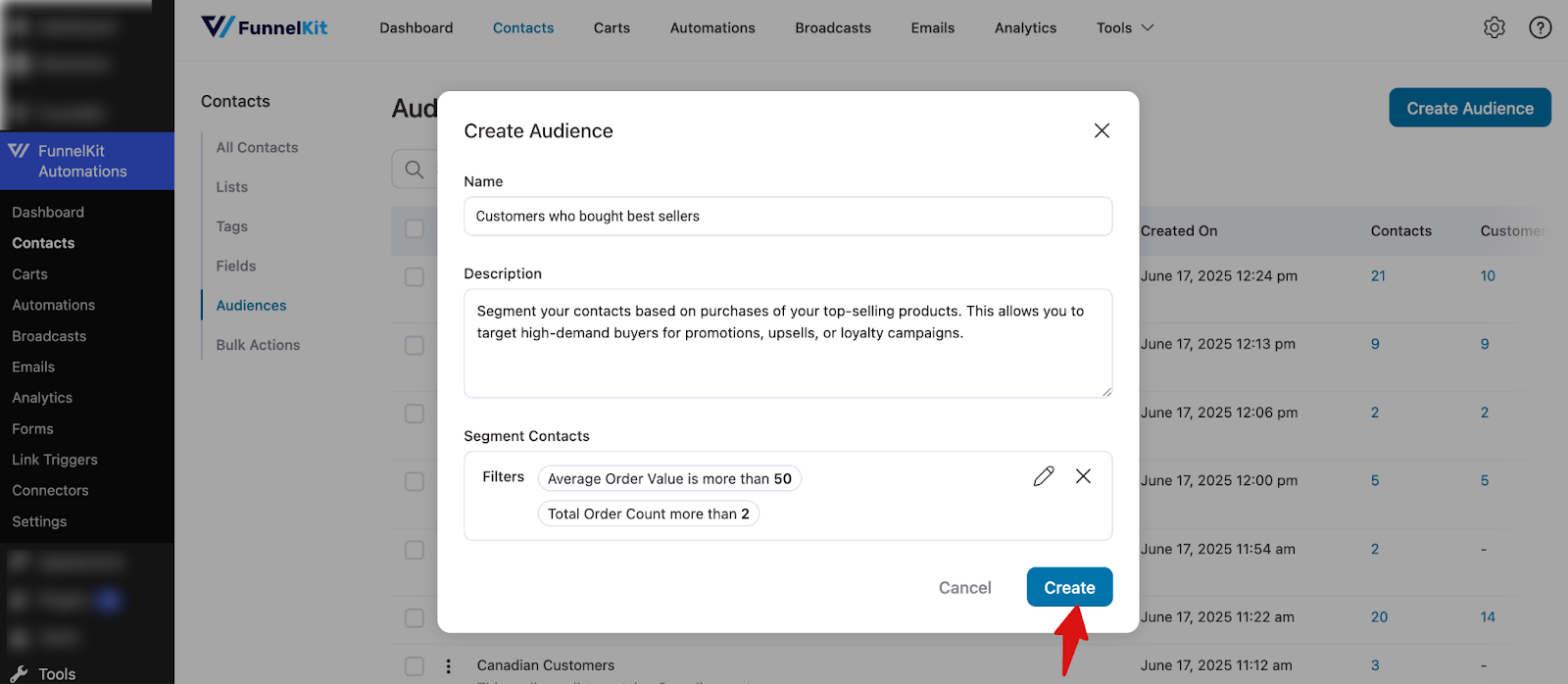Click contacts count 3 for Canadian Customers

[1375, 665]
